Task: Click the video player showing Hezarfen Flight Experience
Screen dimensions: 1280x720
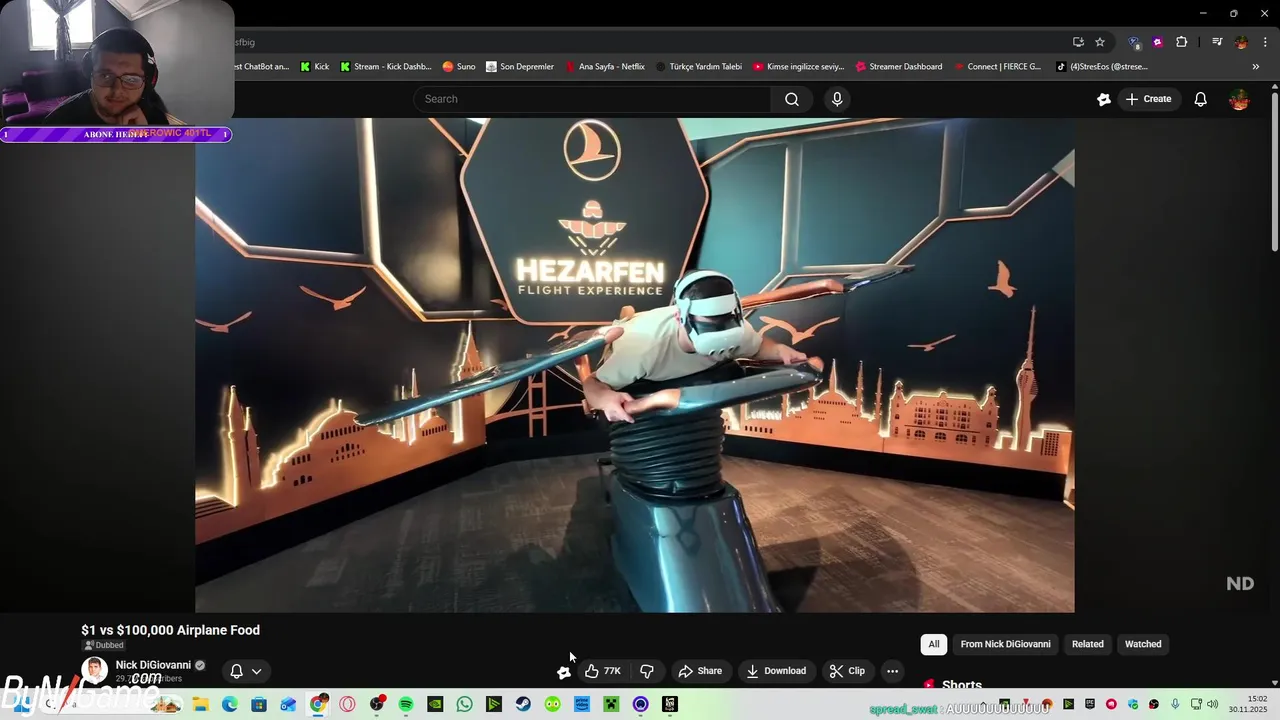Action: [x=635, y=365]
